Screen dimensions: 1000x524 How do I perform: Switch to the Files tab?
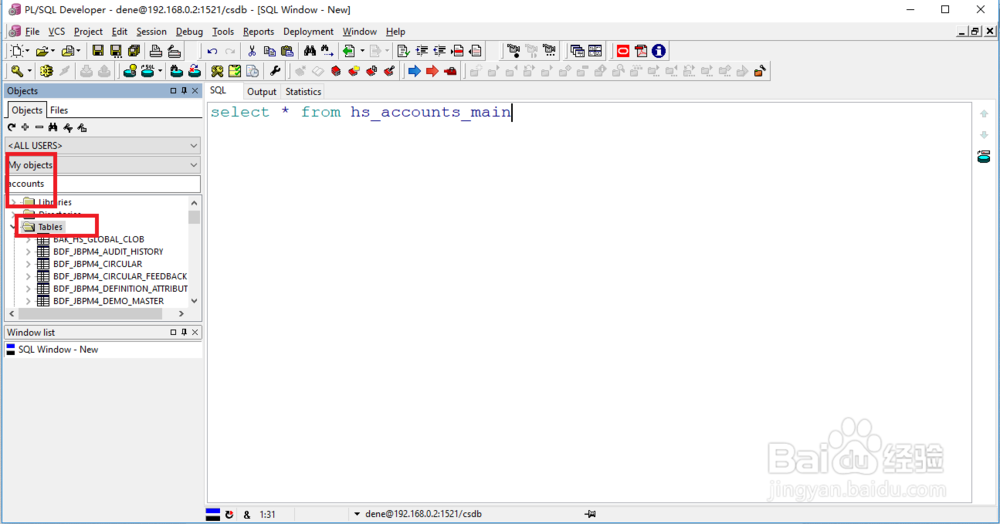point(59,110)
